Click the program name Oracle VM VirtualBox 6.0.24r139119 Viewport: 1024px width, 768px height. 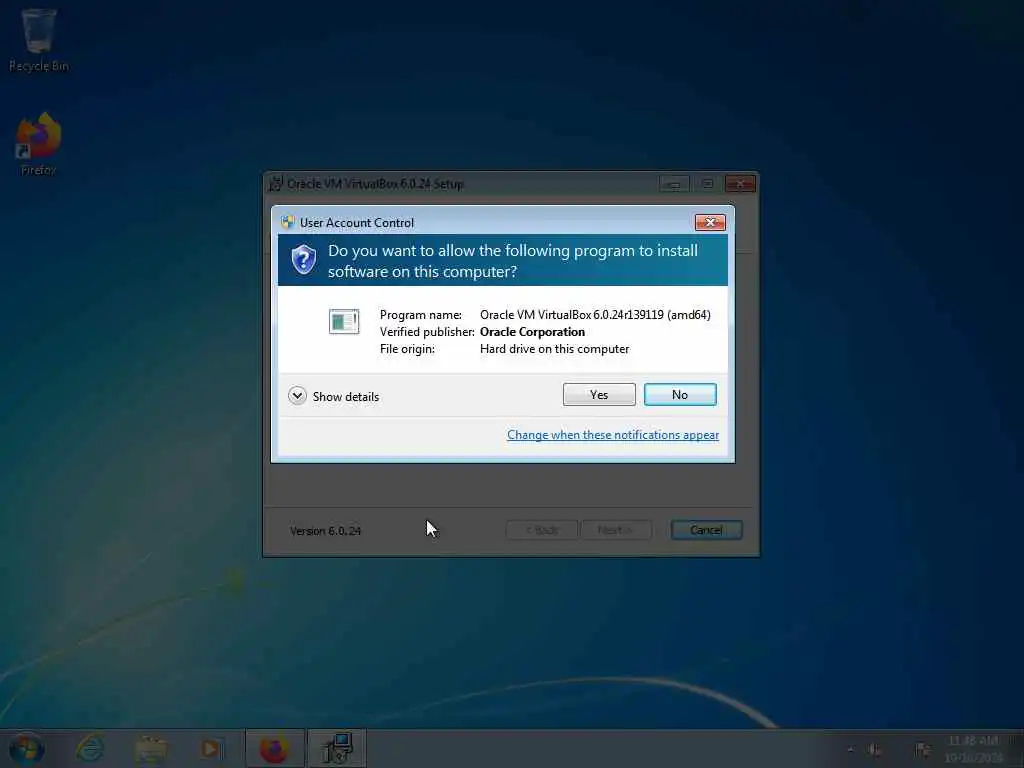point(595,315)
